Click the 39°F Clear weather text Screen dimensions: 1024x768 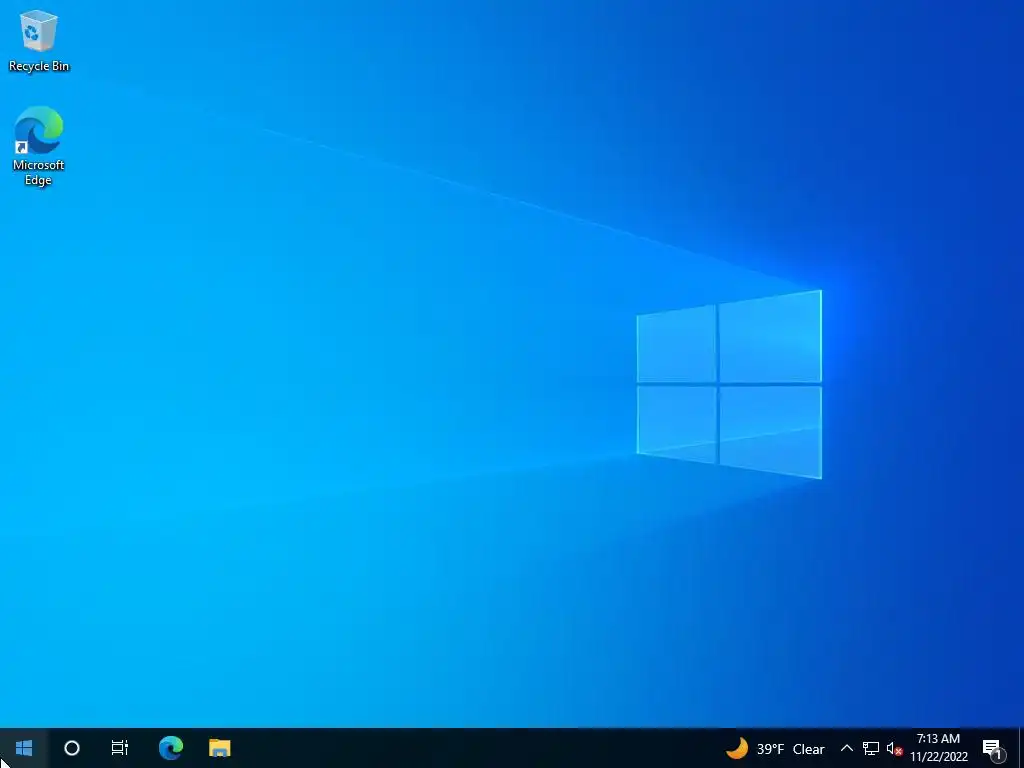[x=790, y=749]
